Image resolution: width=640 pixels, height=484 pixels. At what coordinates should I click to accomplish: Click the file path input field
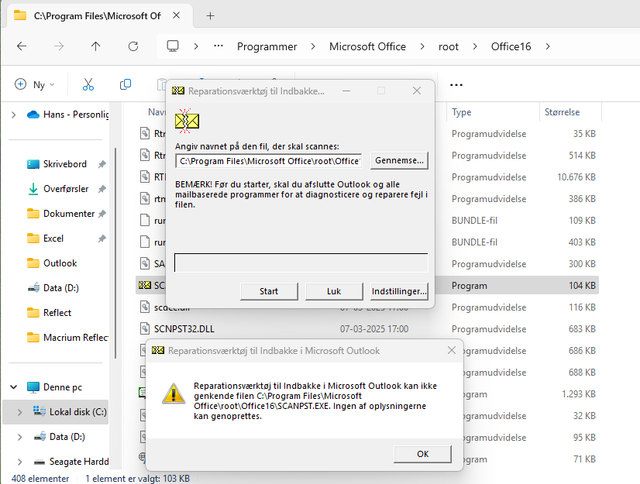[x=269, y=161]
